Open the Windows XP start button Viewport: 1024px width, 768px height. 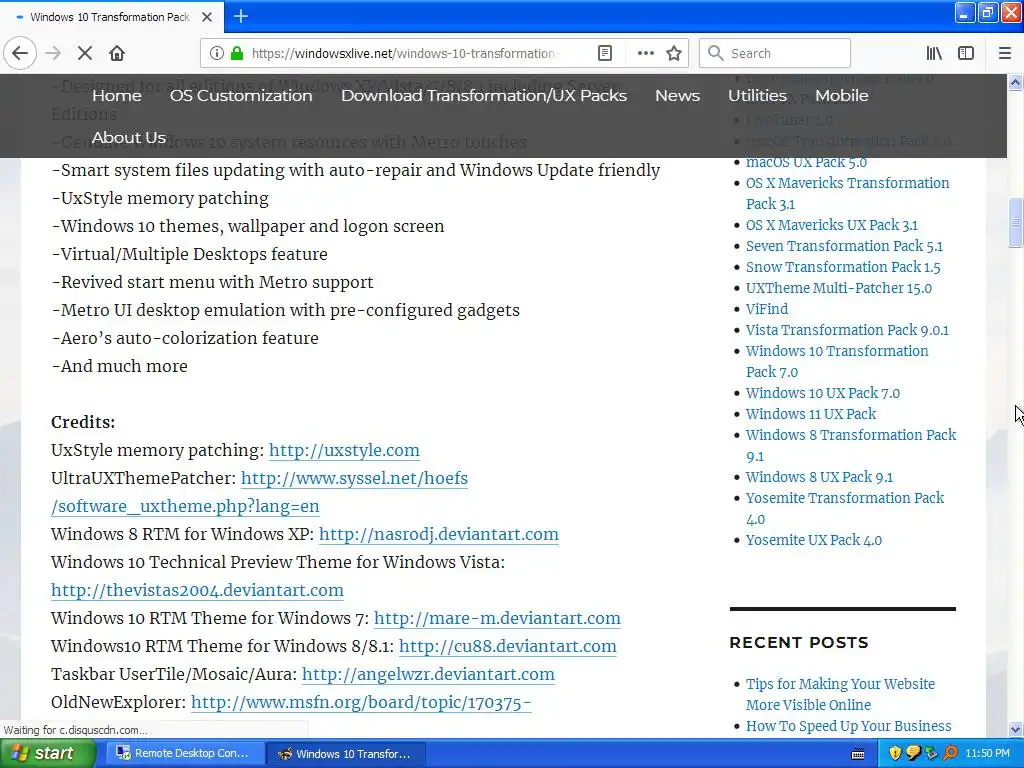coord(47,754)
